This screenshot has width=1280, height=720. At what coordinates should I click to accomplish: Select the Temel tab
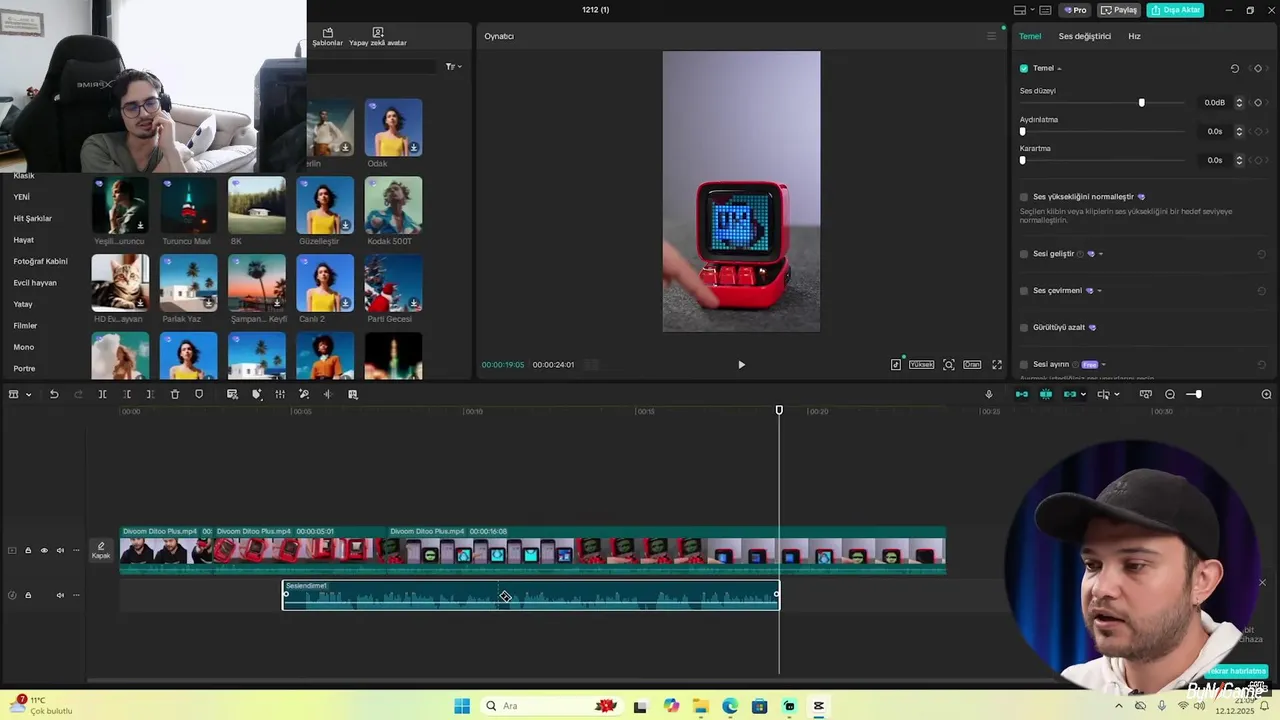[1030, 36]
